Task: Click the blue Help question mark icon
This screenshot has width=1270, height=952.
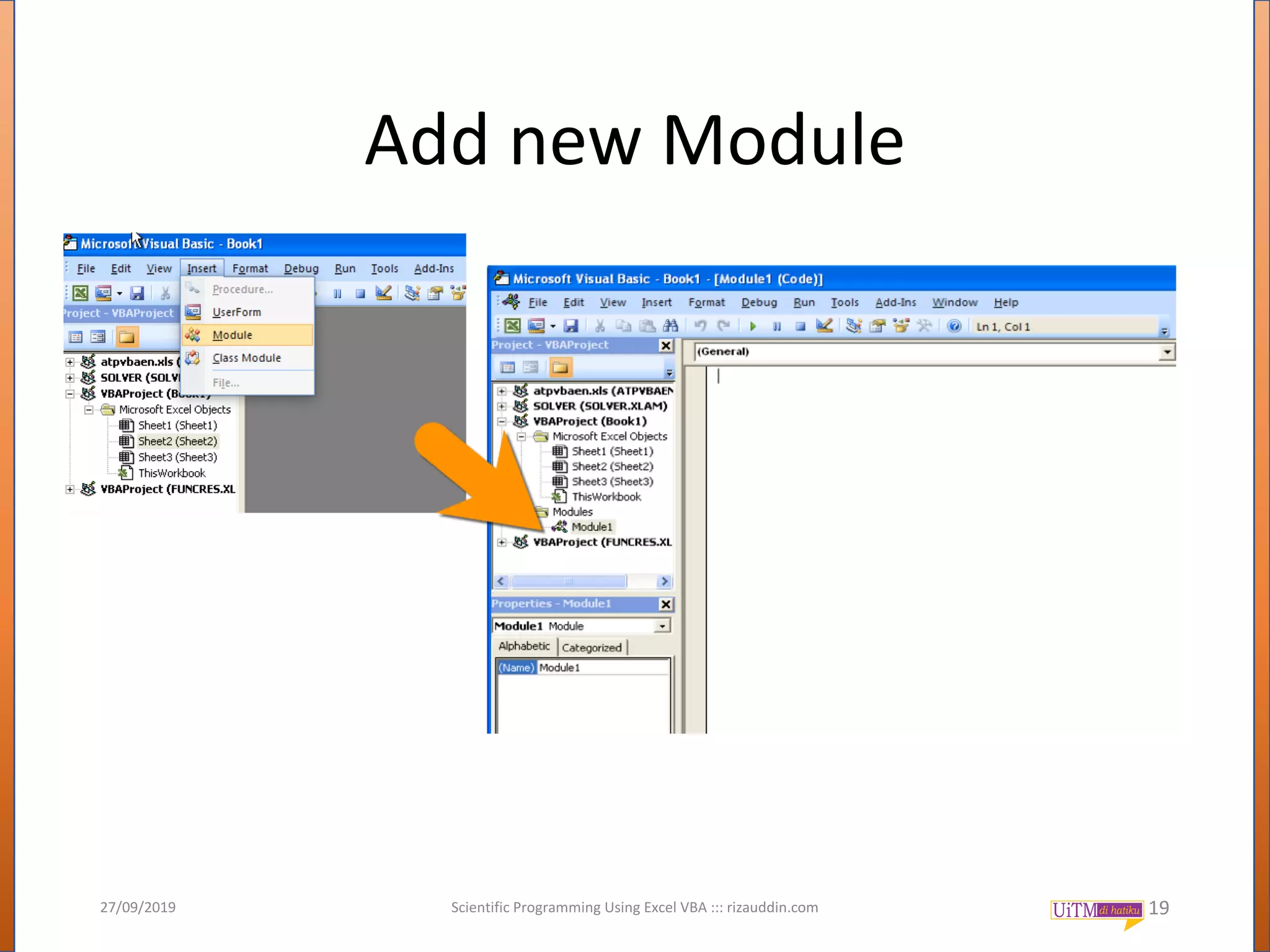Action: (954, 326)
